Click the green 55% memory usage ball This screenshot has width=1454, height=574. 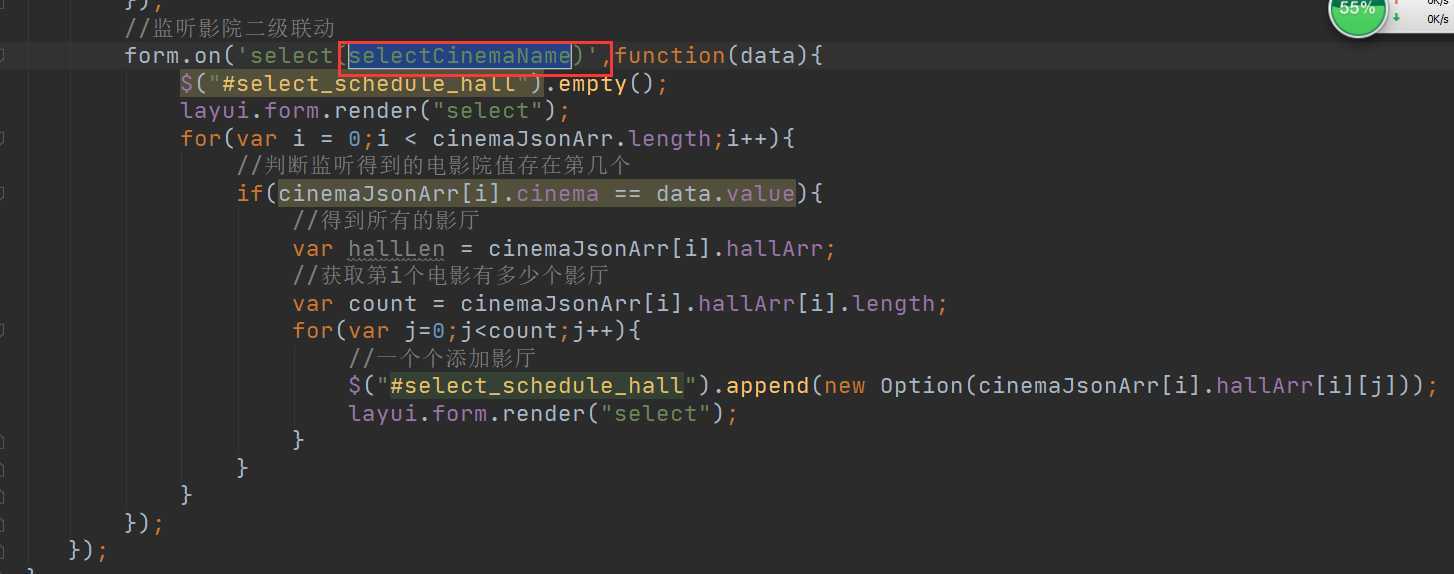1358,12
